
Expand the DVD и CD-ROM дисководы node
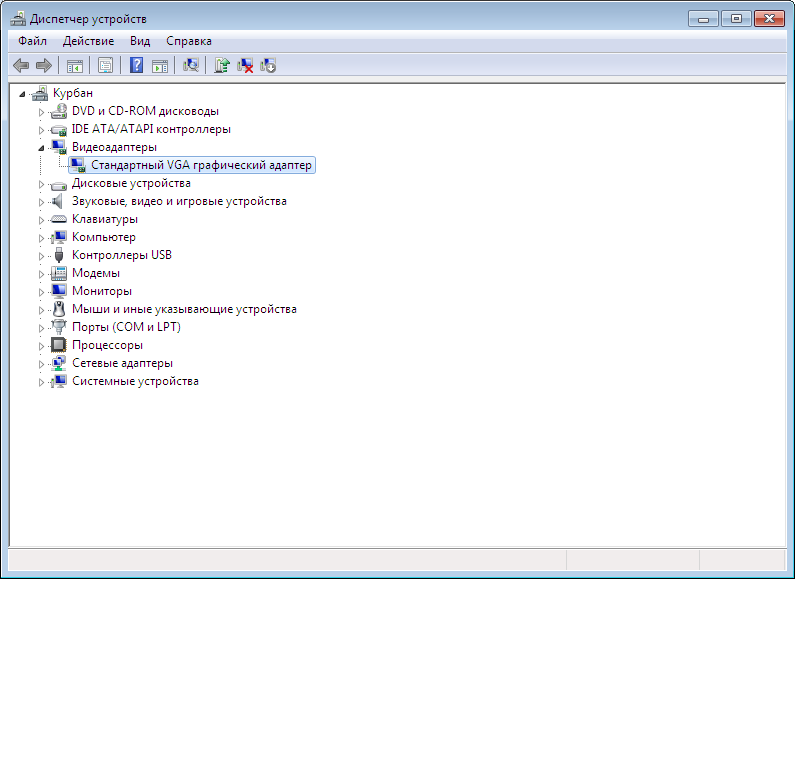[x=42, y=111]
